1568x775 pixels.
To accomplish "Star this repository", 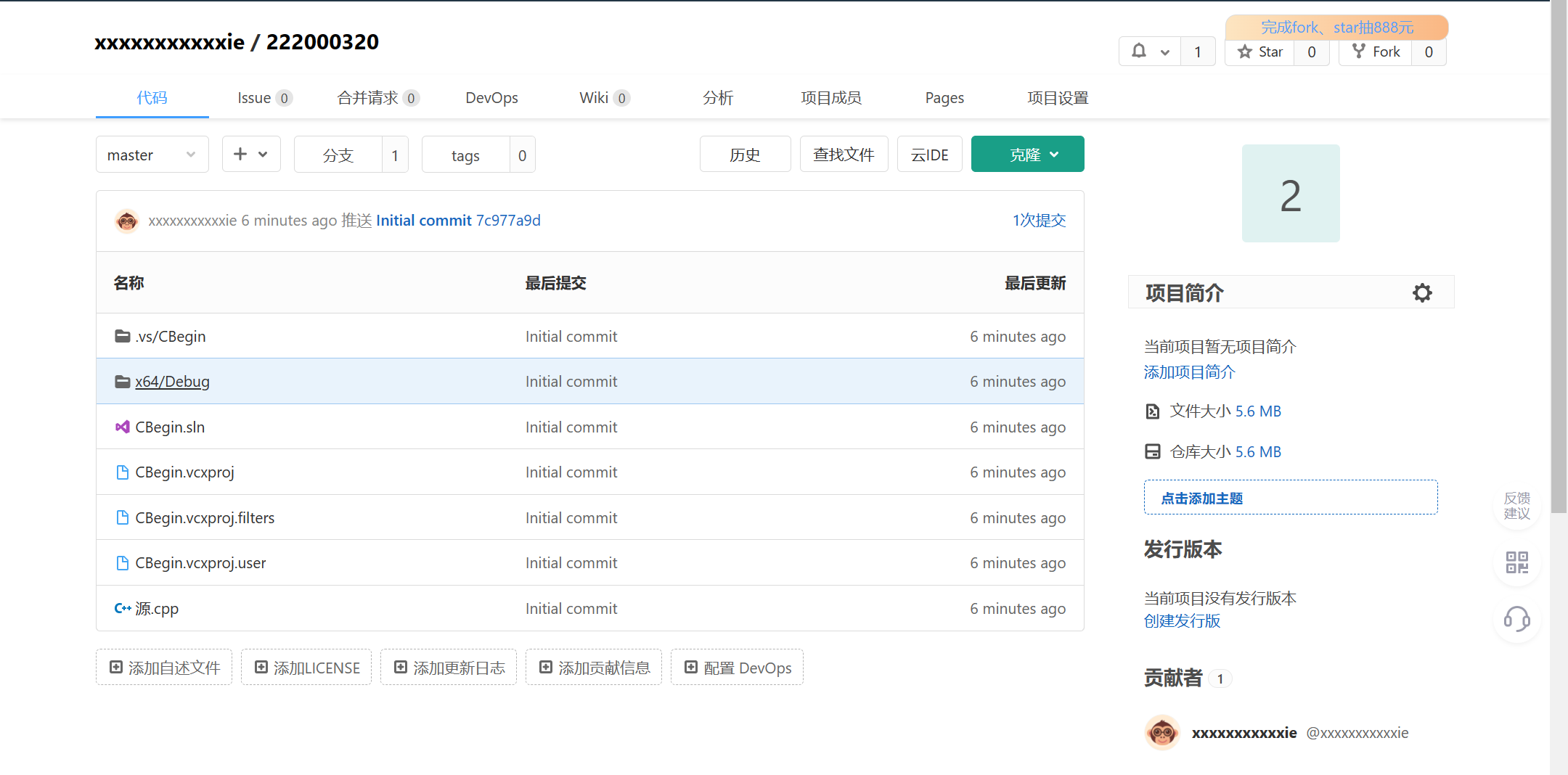I will (1260, 52).
